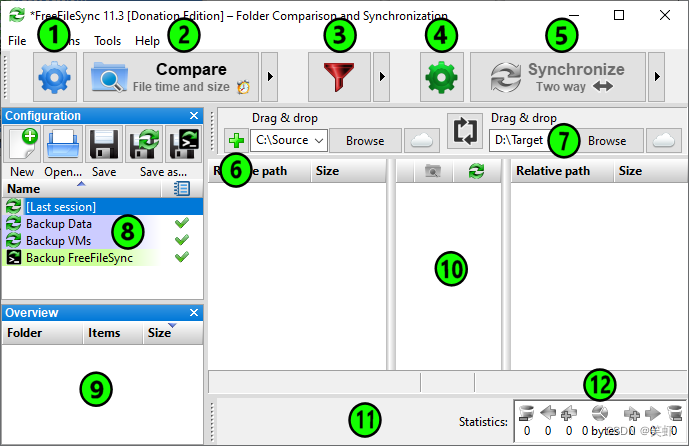
Task: Select the category column header icon
Action: pyautogui.click(x=433, y=171)
